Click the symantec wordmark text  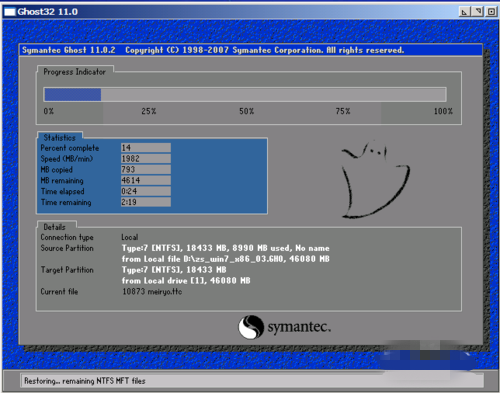click(x=299, y=327)
